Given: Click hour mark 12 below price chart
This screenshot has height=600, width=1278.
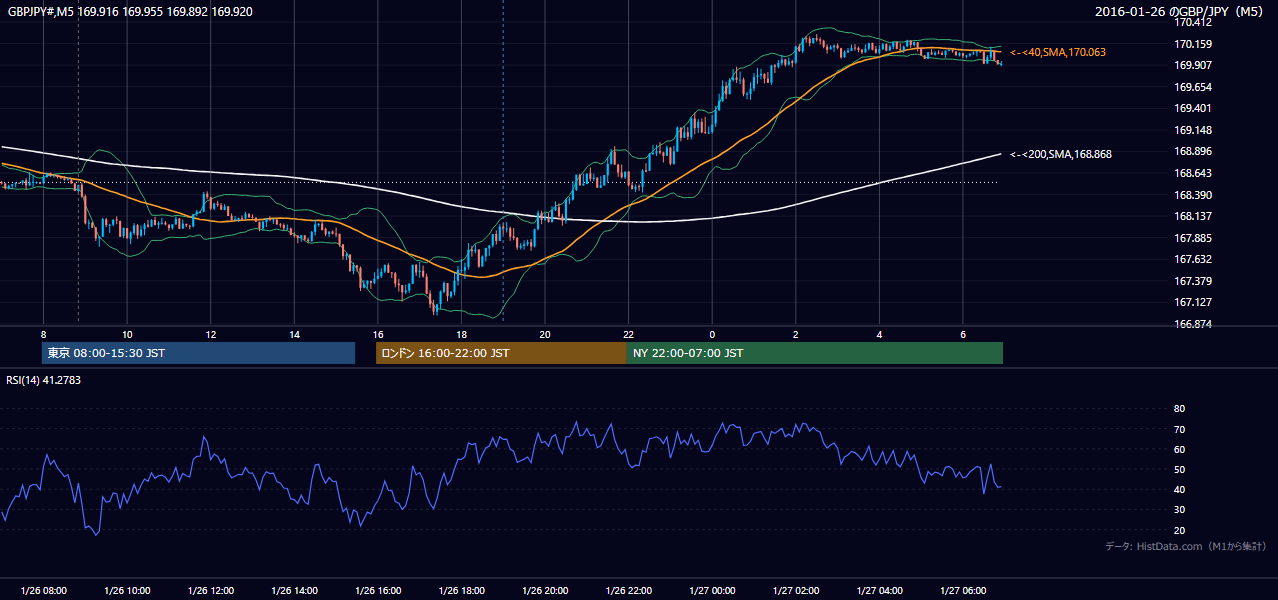Looking at the screenshot, I should (x=210, y=334).
